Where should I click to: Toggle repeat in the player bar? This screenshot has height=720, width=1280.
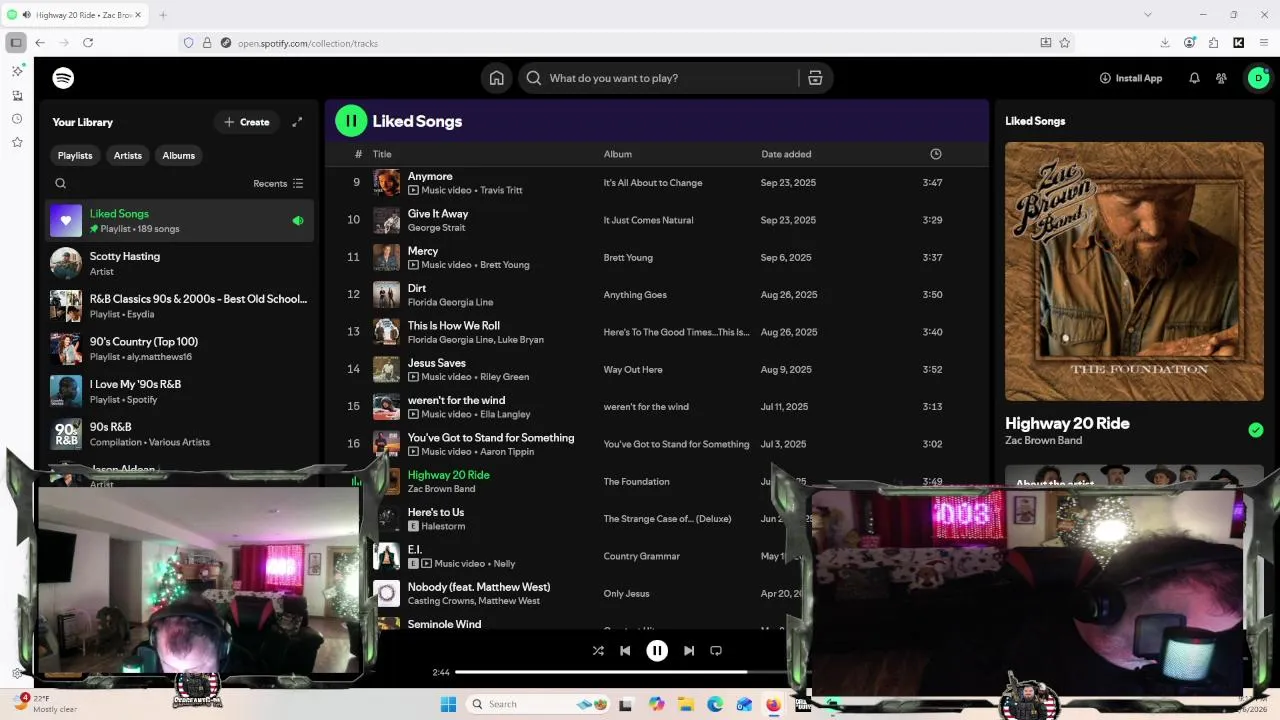click(716, 651)
